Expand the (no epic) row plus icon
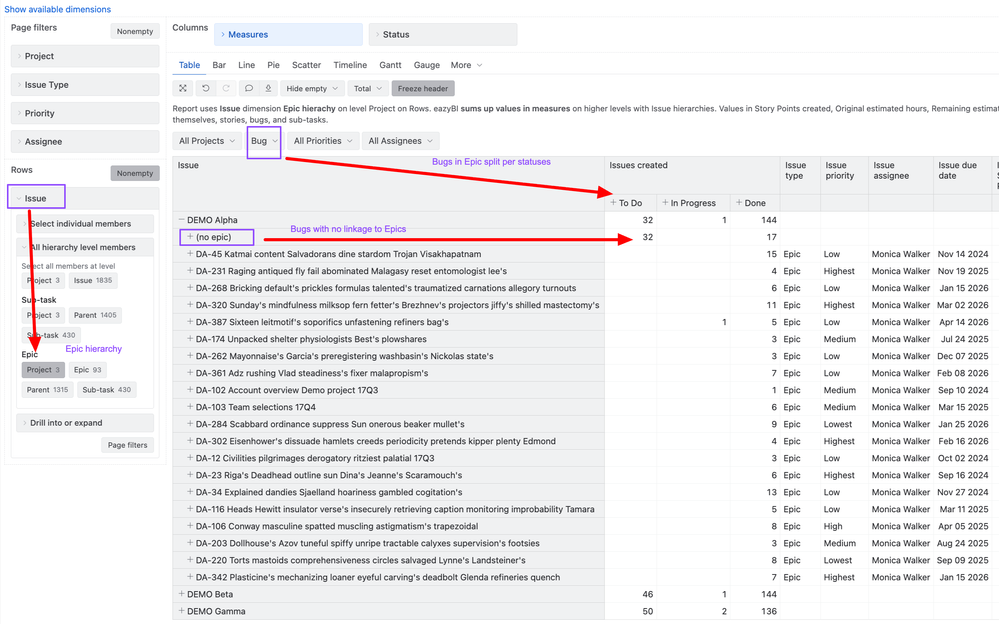Viewport: 999px width, 624px height. pyautogui.click(x=190, y=236)
